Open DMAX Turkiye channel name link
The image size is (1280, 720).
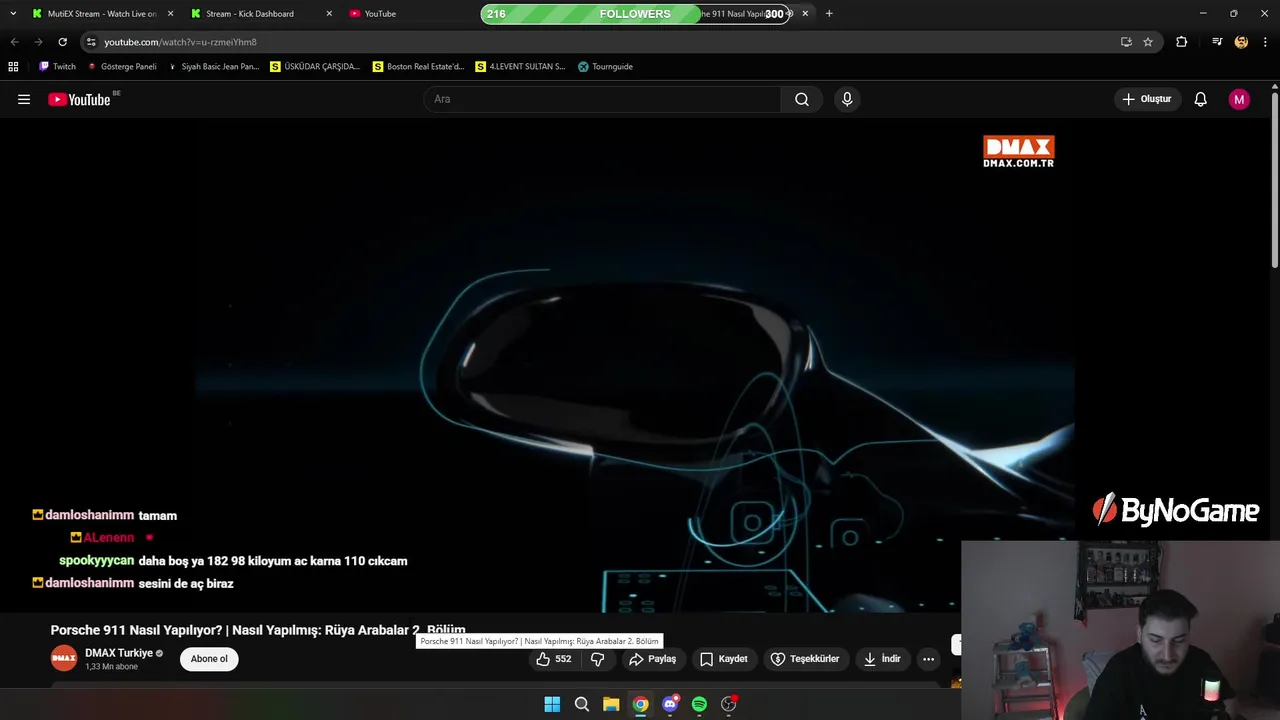tap(119, 653)
